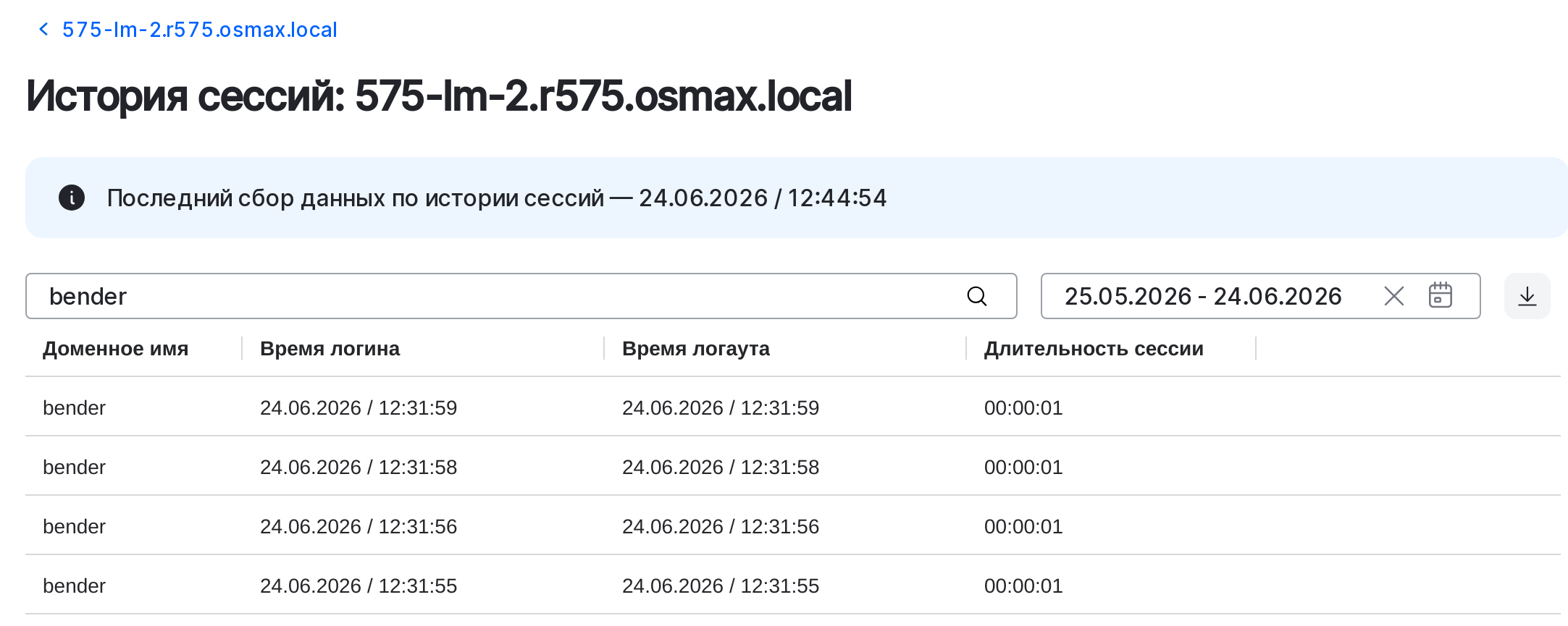Sort by Доменное имя column header
This screenshot has height=626, width=1568.
click(x=115, y=348)
